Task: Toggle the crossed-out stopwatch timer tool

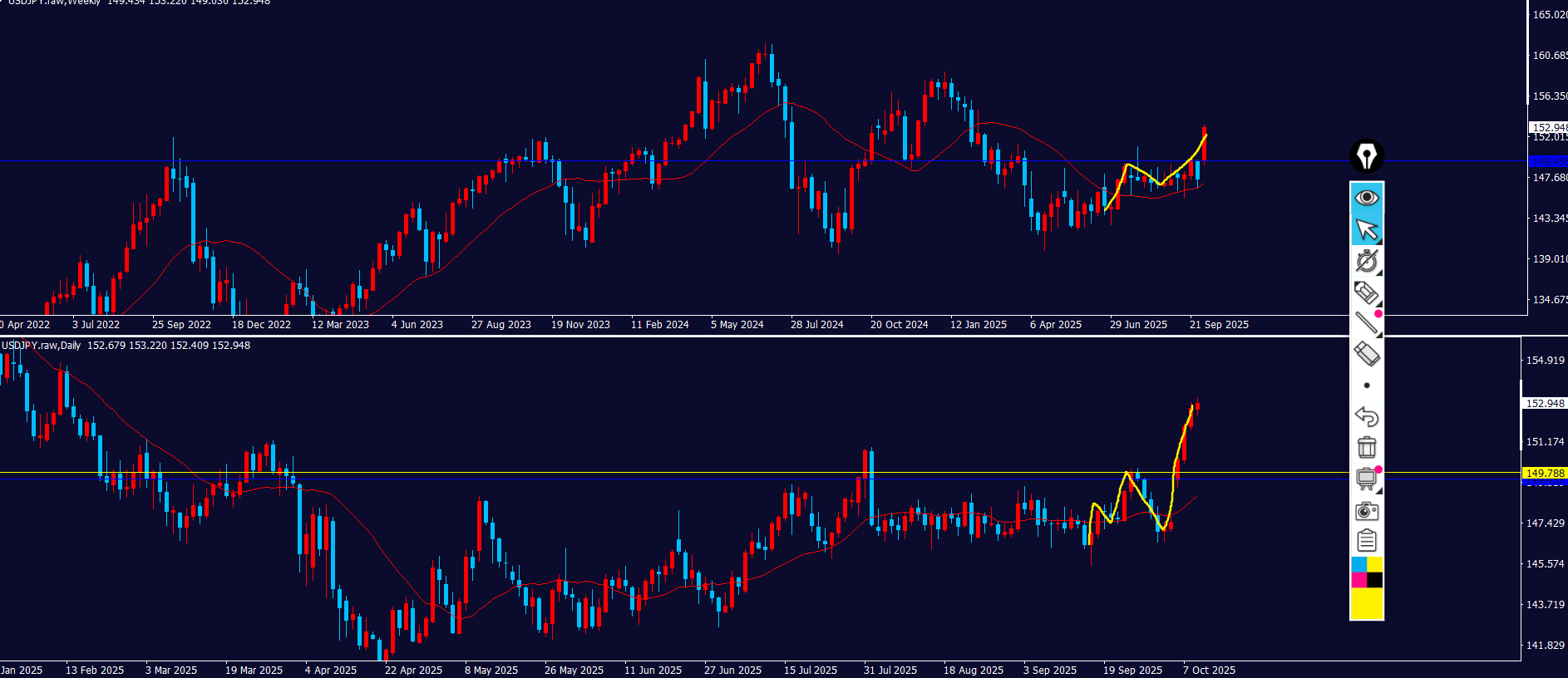Action: pyautogui.click(x=1366, y=261)
